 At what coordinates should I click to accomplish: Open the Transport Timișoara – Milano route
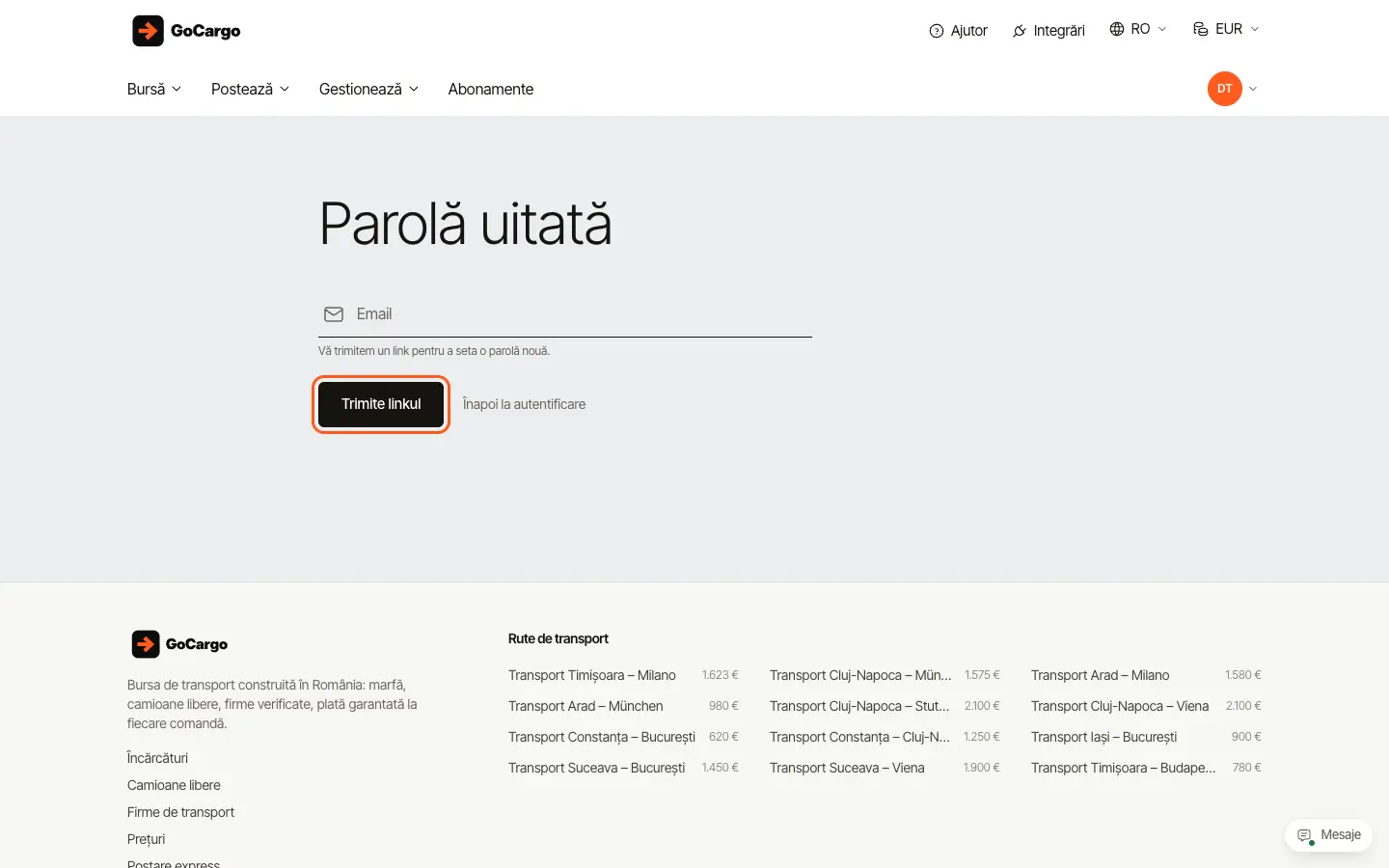591,675
